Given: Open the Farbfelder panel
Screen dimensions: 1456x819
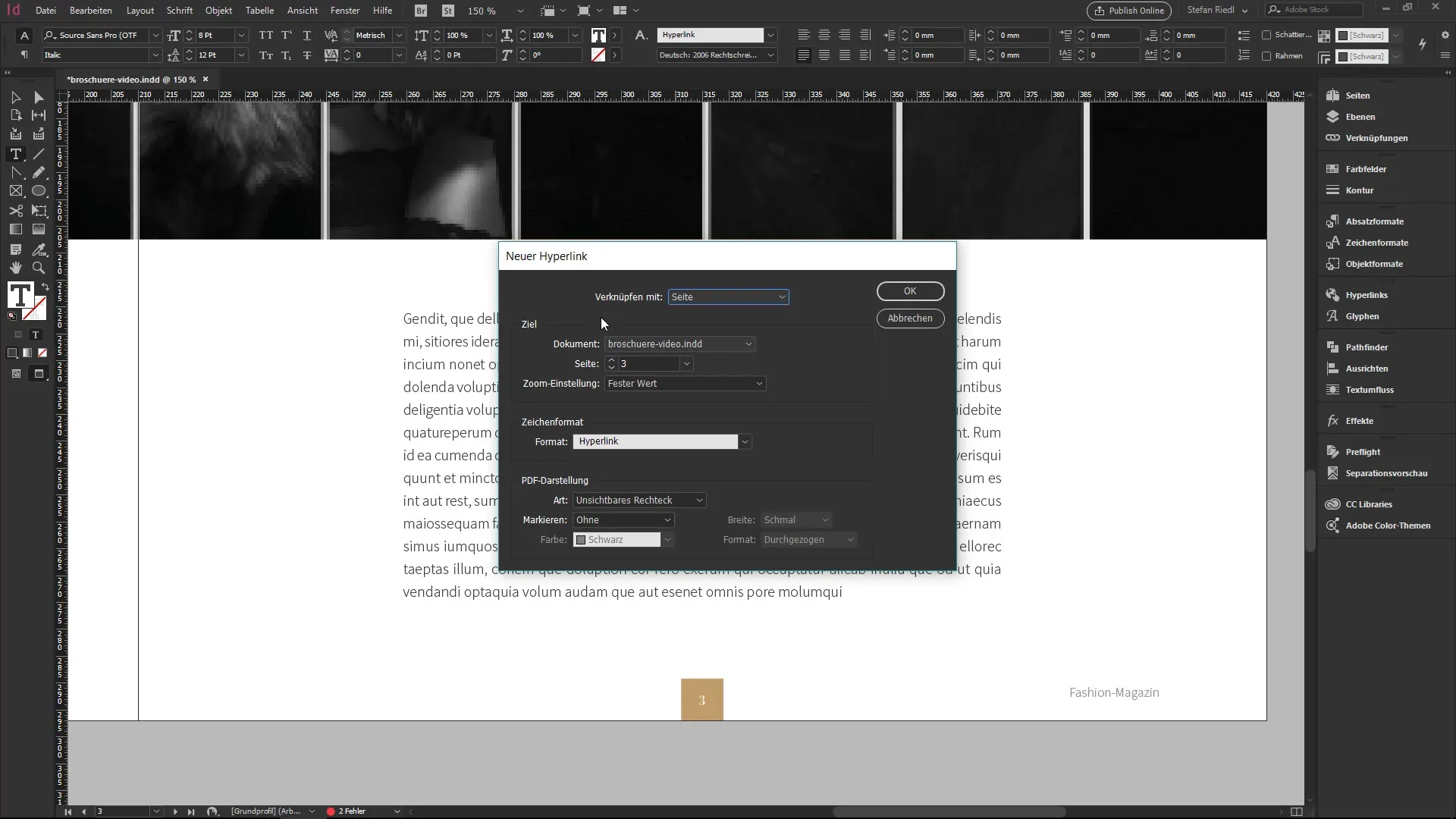Looking at the screenshot, I should [x=1366, y=169].
